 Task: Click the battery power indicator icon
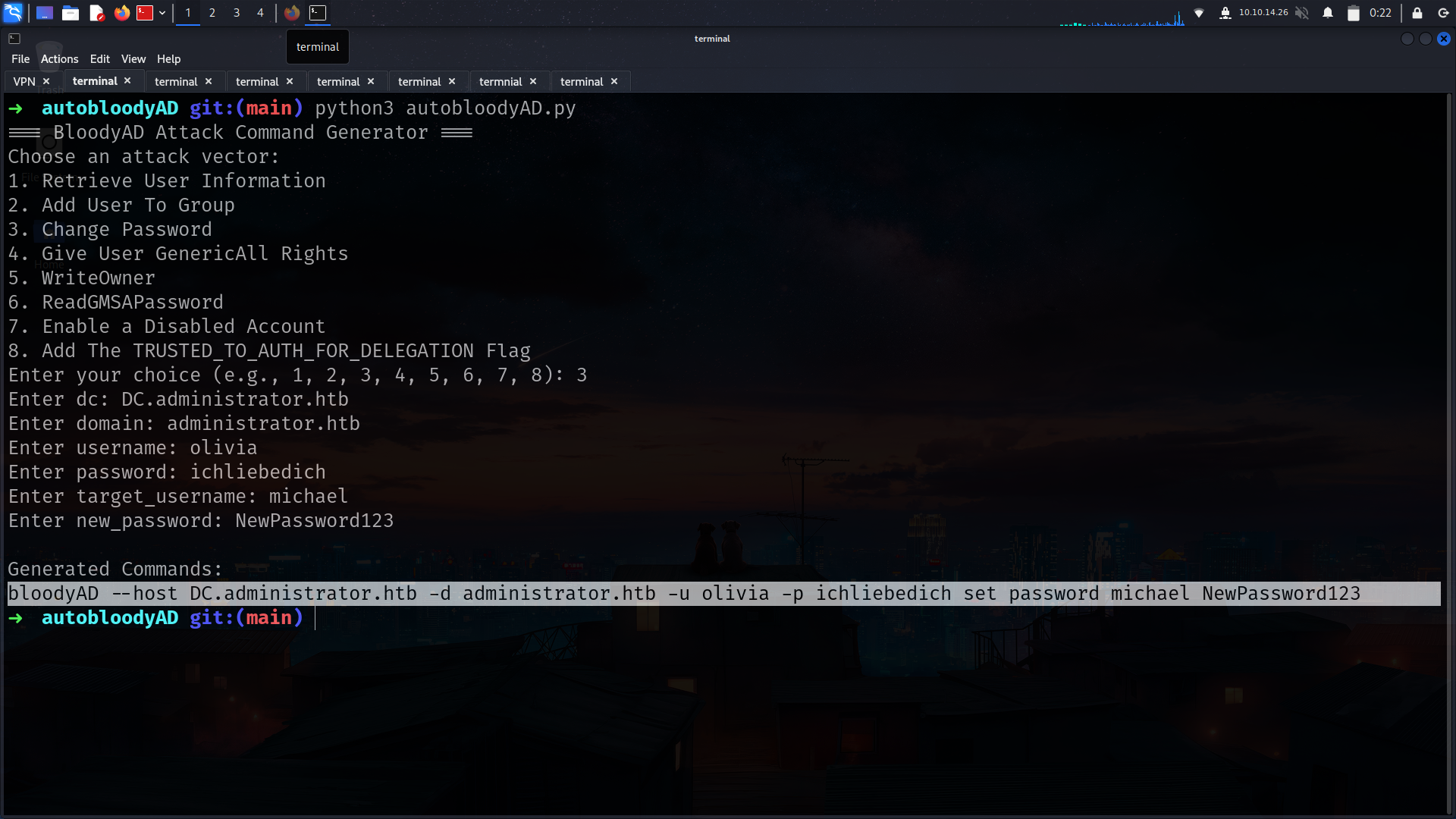1354,13
